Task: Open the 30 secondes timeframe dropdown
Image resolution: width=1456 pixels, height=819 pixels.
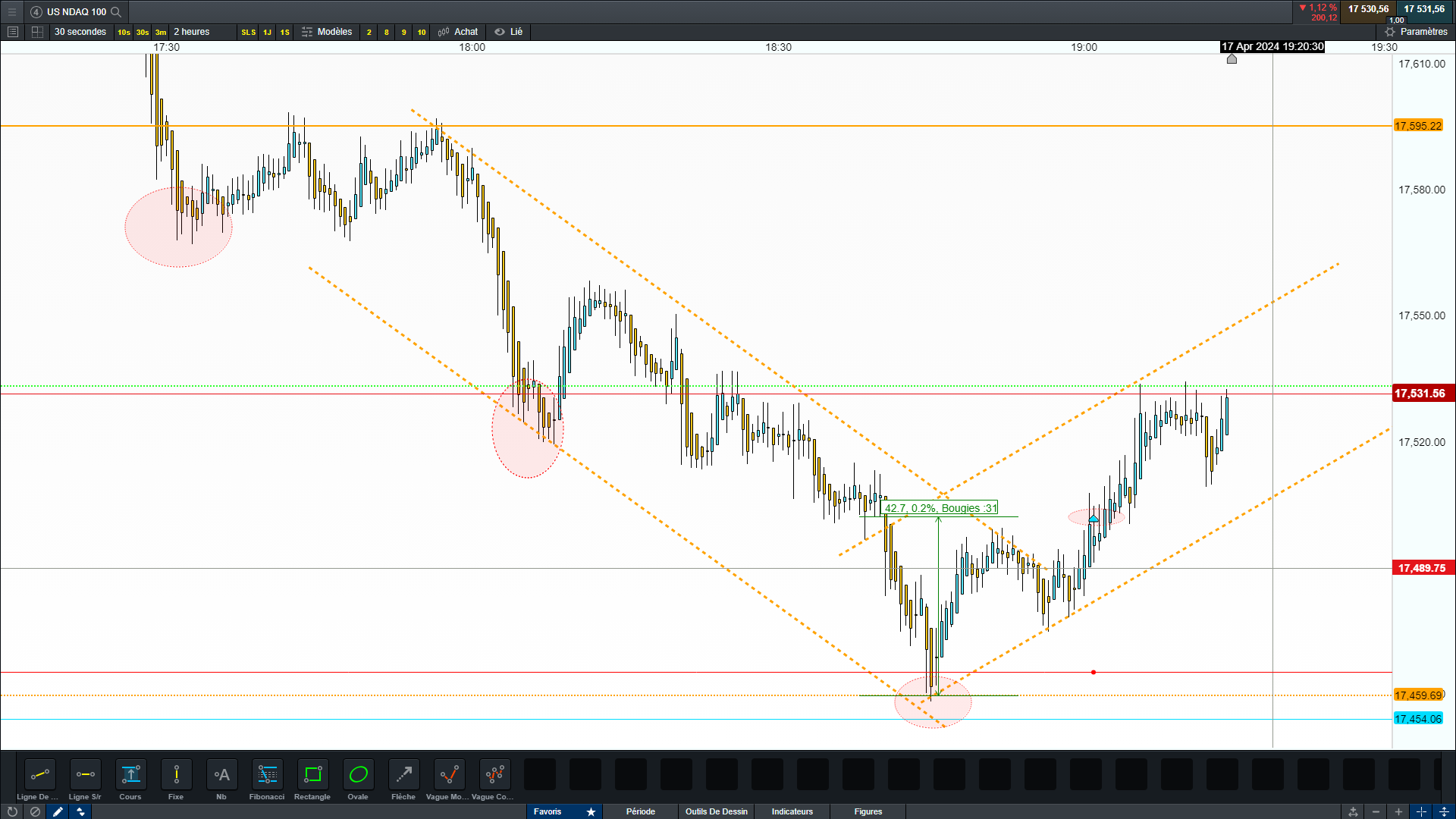Action: click(x=80, y=32)
